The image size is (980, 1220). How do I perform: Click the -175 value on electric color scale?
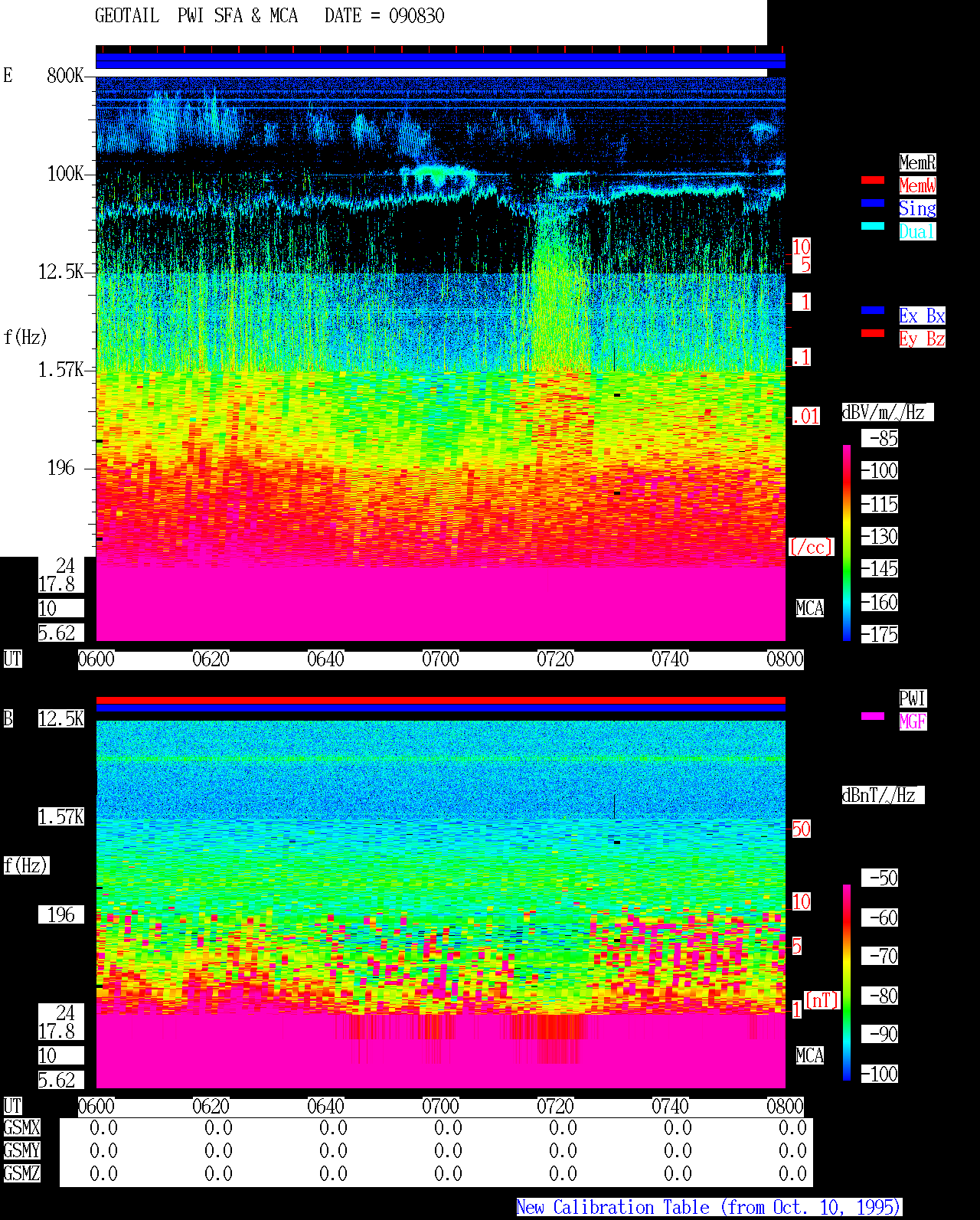click(x=880, y=634)
